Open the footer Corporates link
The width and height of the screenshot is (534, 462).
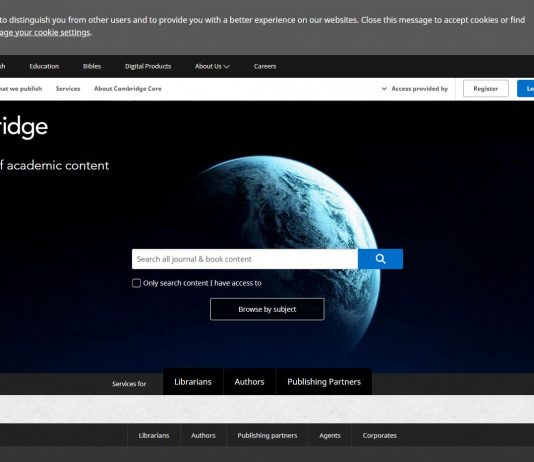point(380,435)
